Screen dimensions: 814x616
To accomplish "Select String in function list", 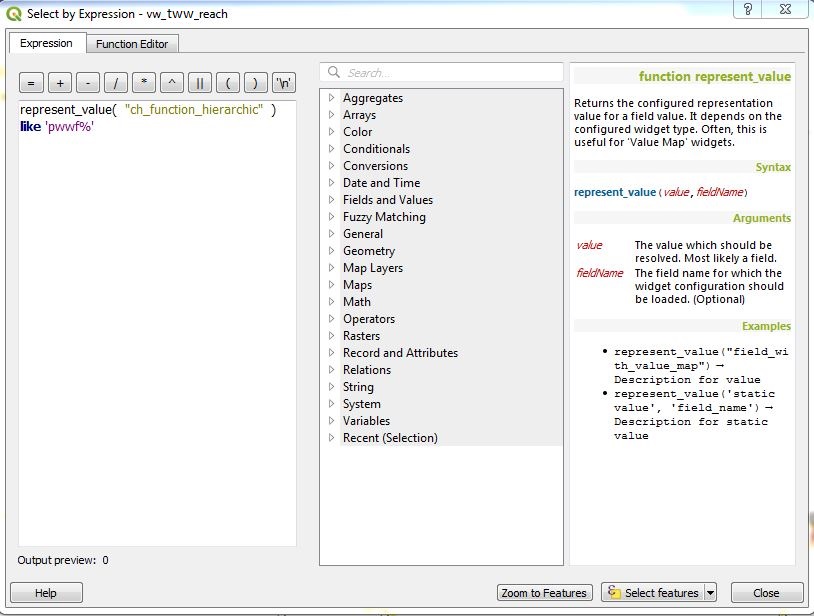I will point(358,387).
